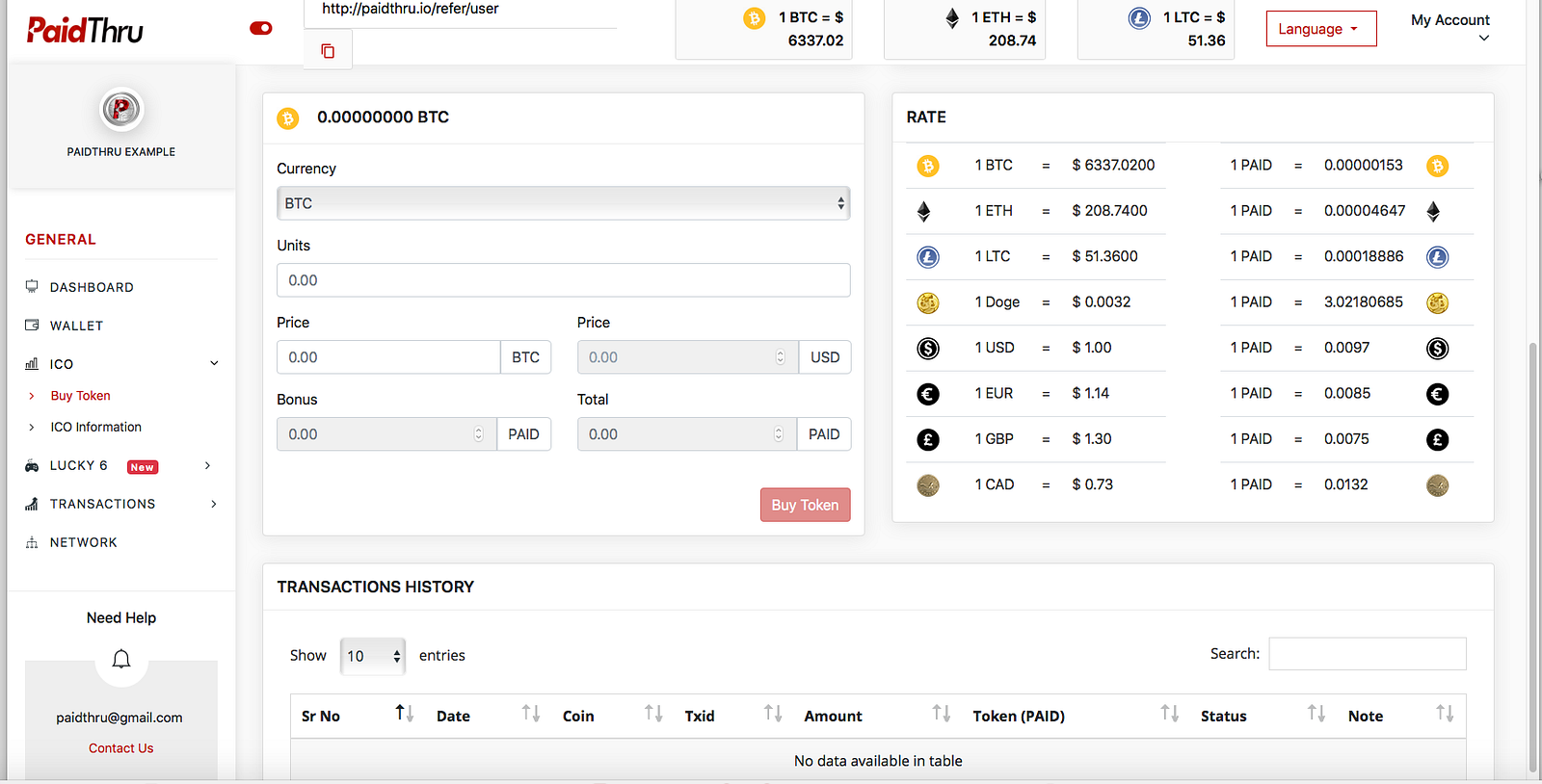Open the Contact Us link
Image resolution: width=1542 pixels, height=784 pixels.
(x=121, y=748)
